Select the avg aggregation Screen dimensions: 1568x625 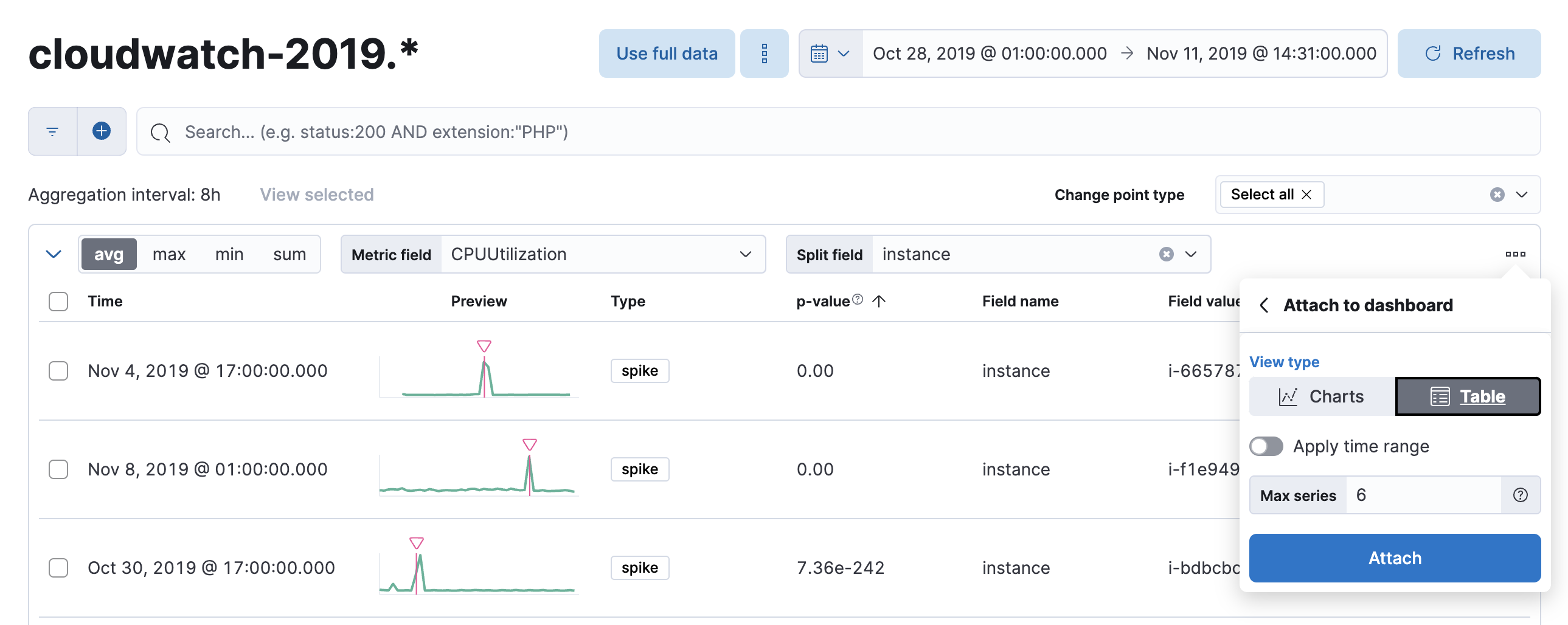108,254
